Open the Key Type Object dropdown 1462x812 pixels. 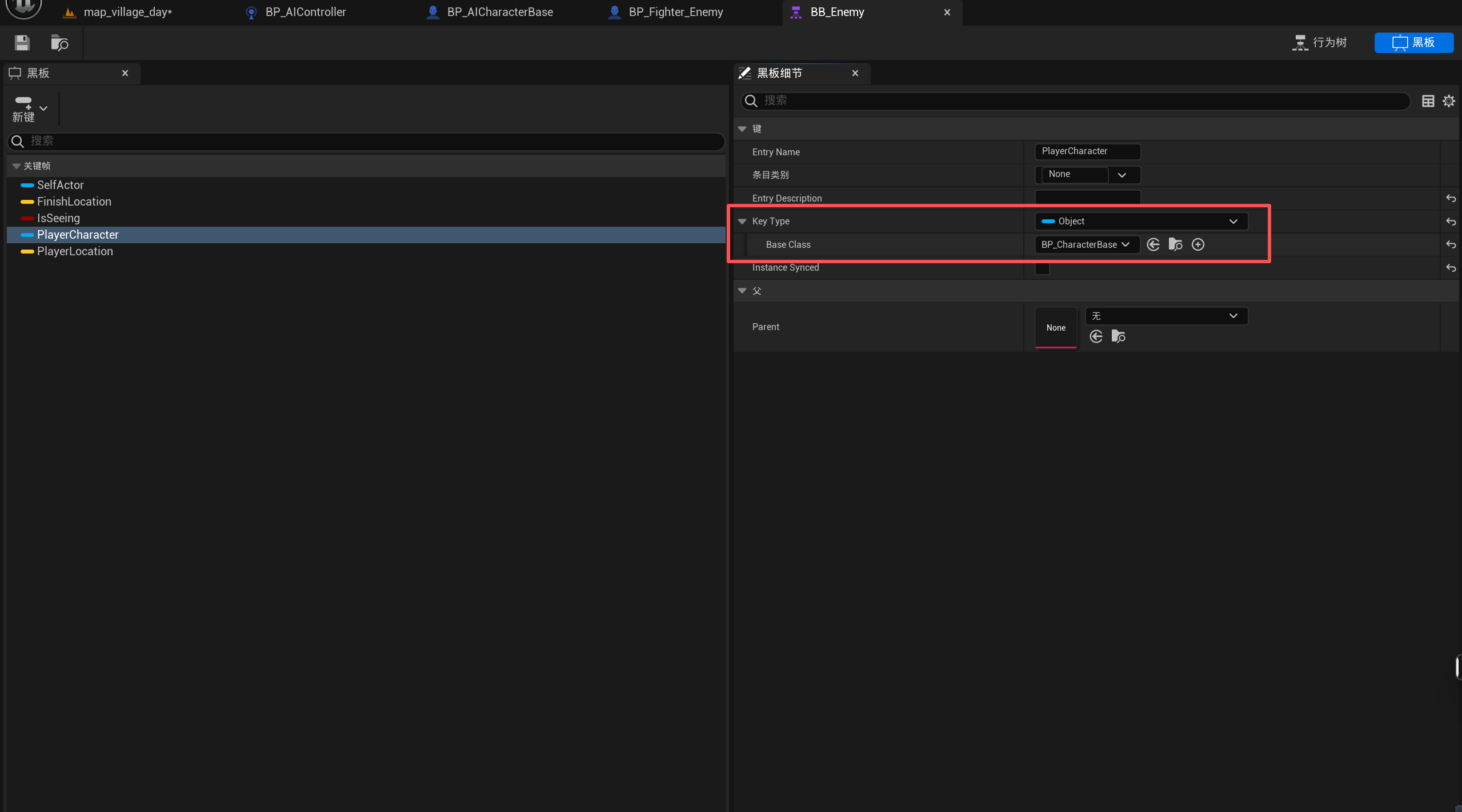1141,222
